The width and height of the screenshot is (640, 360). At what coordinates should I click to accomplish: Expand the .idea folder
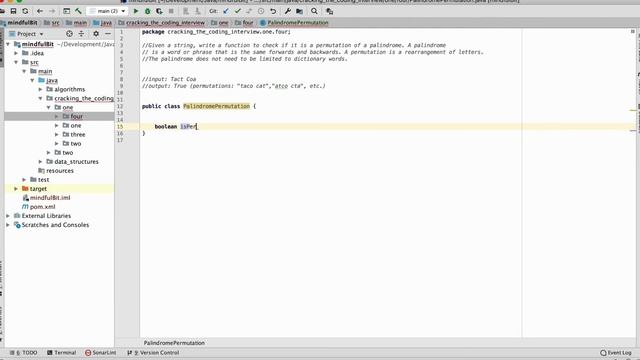(16, 53)
